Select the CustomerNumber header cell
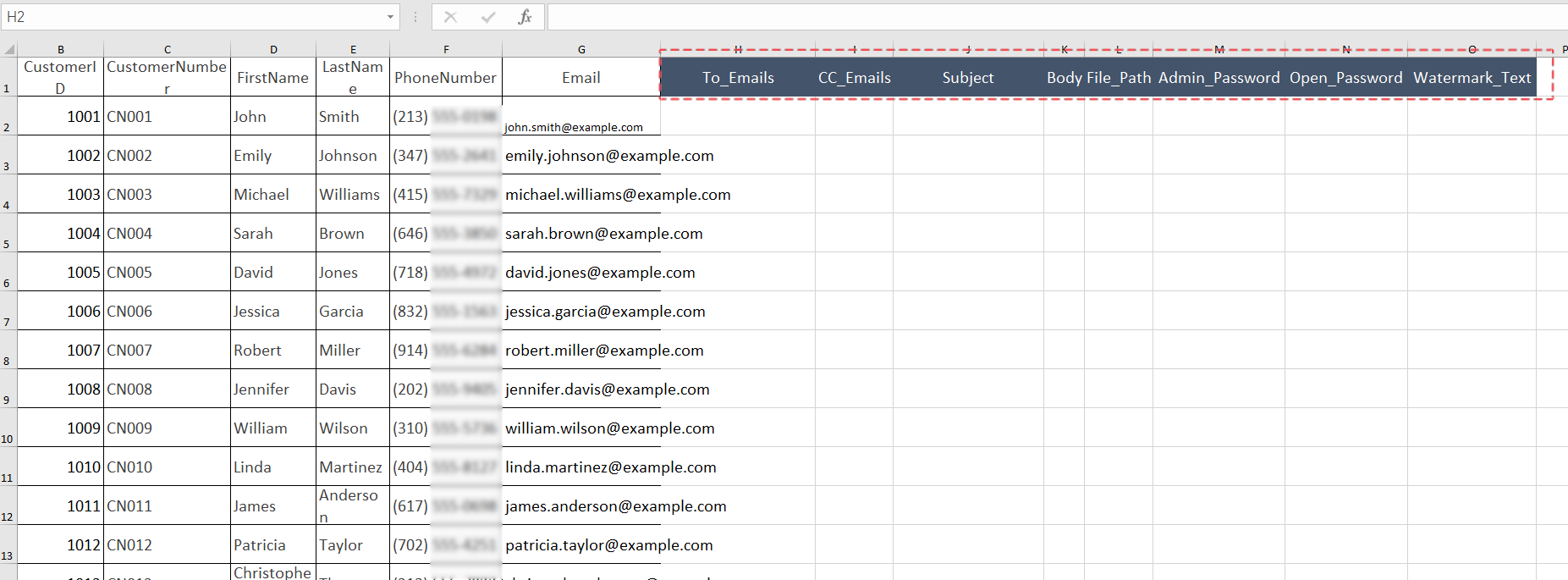Screen dimensions: 1568x580 point(168,77)
